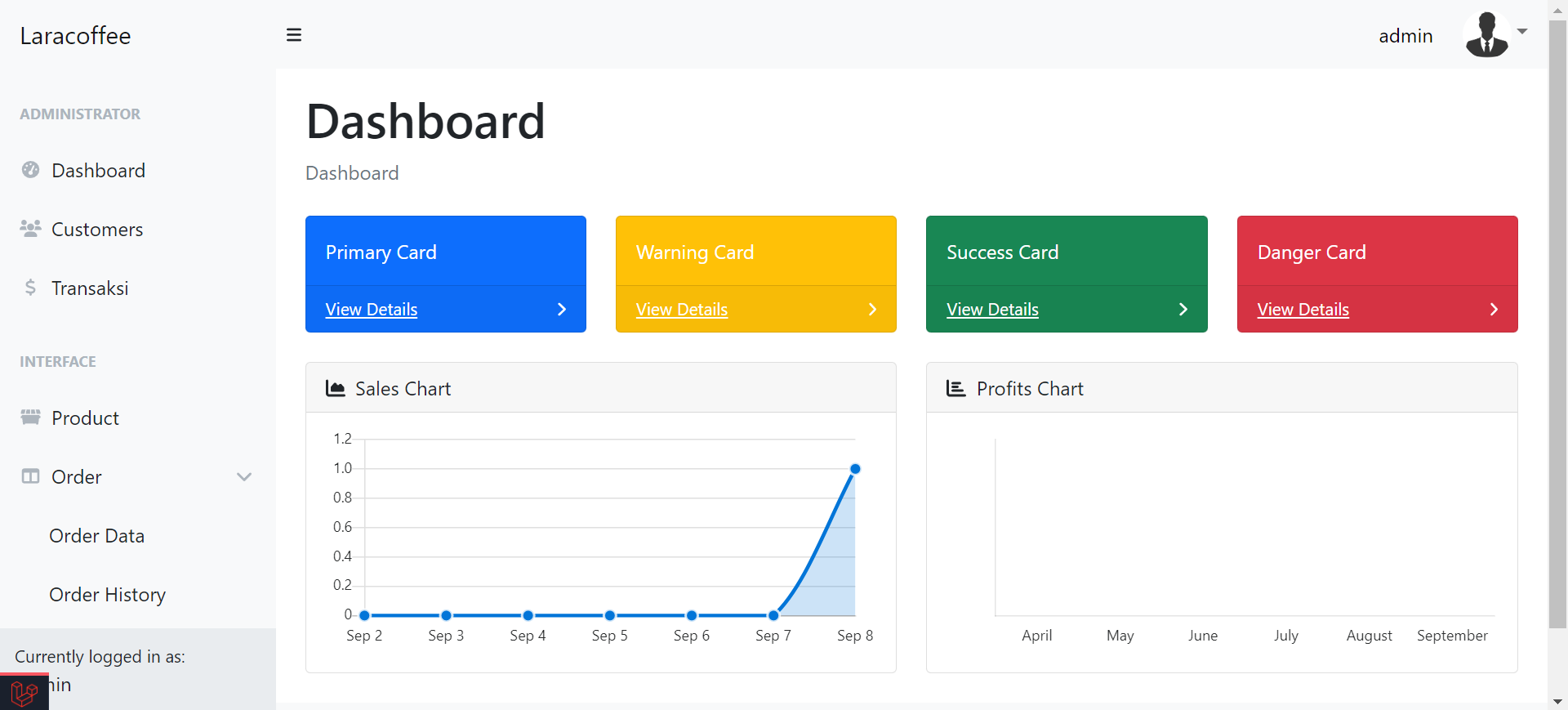
Task: Open the Order Data menu item
Action: point(97,536)
